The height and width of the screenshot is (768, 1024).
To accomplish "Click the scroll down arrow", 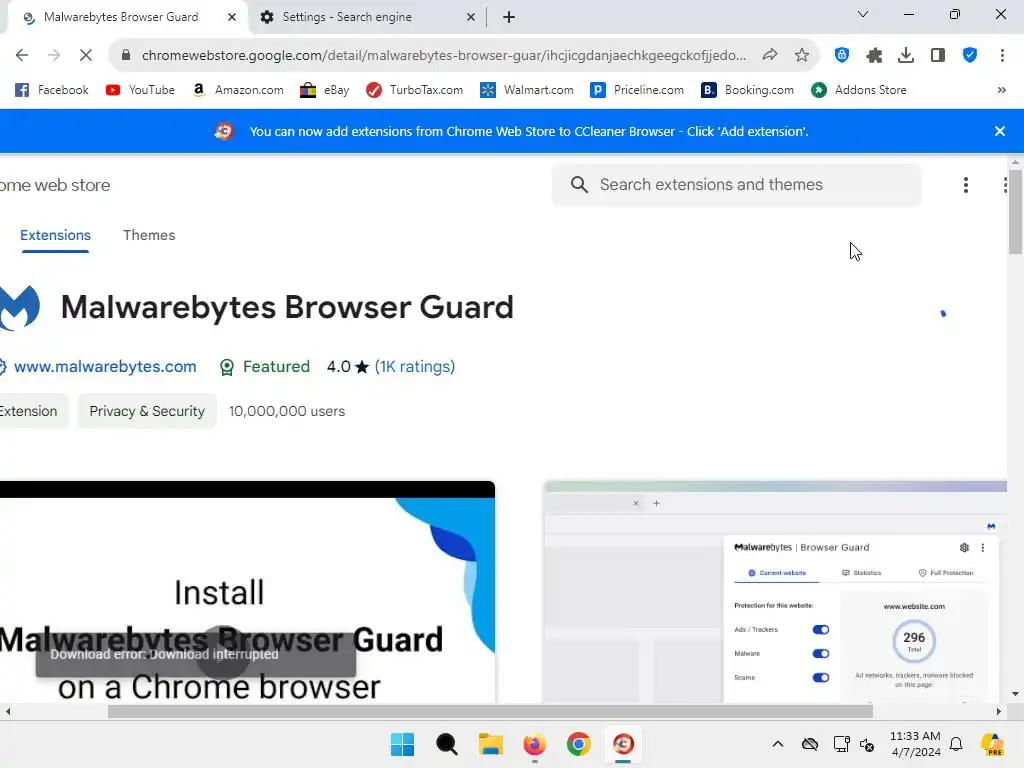I will 1015,694.
